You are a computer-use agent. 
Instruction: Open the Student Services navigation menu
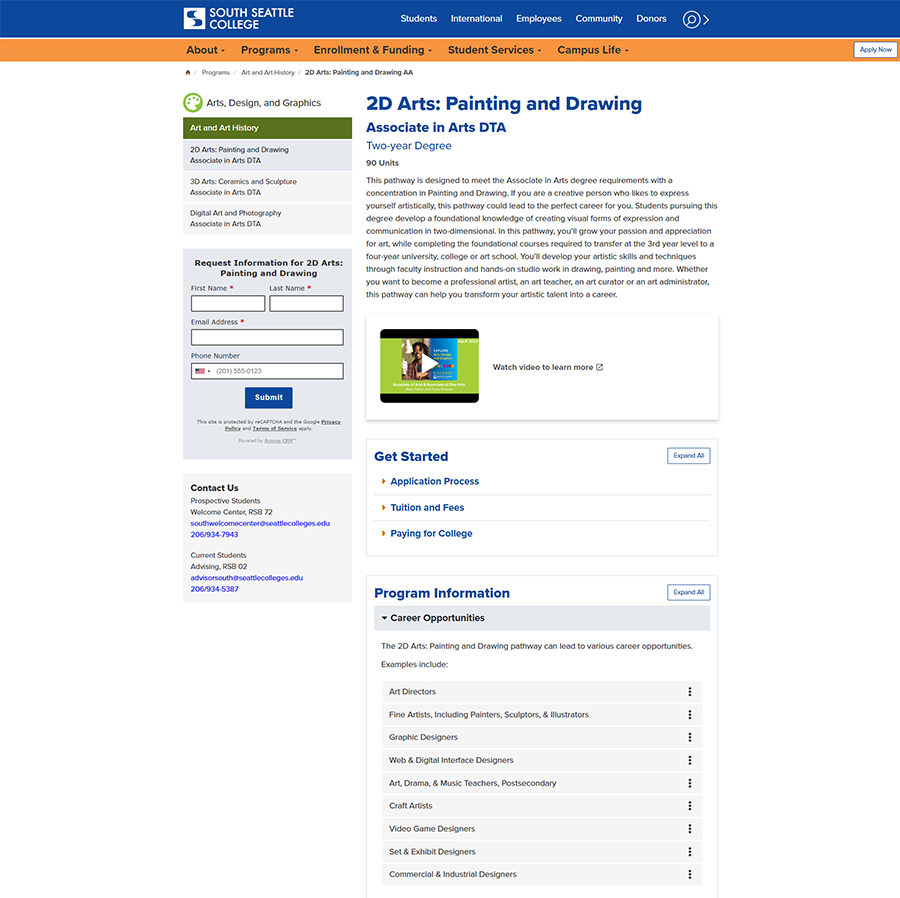point(494,50)
